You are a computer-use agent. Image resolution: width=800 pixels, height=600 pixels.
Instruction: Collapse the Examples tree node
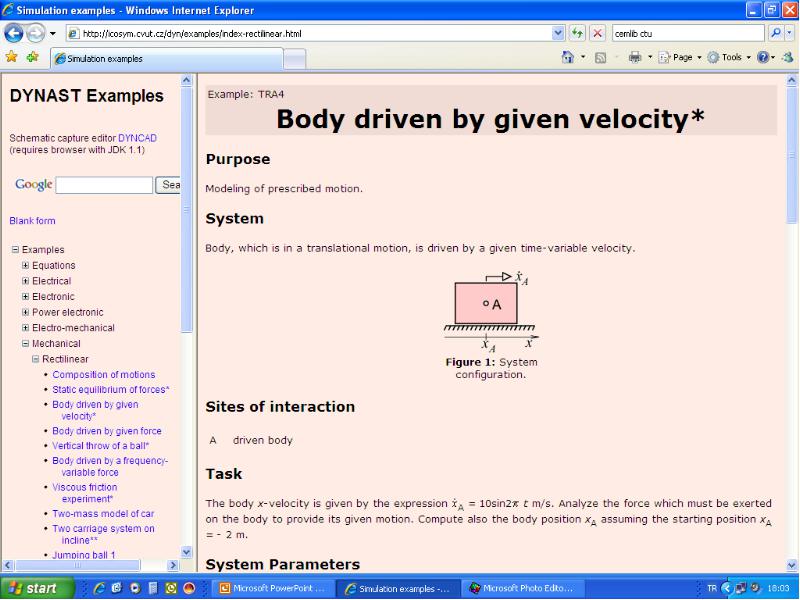15,249
